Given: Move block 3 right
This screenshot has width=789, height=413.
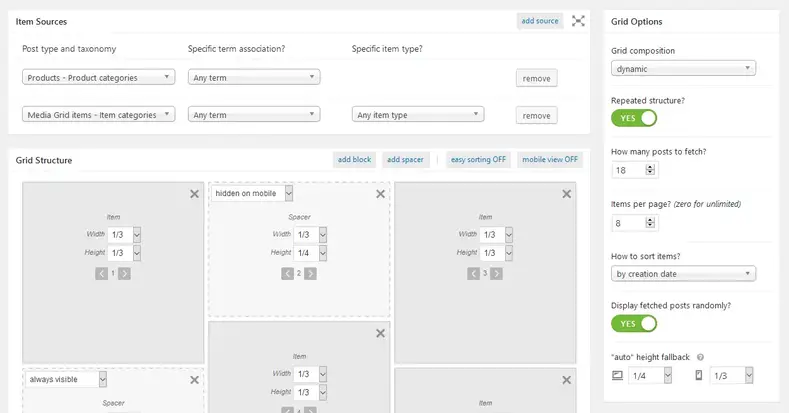Looking at the screenshot, I should (497, 274).
